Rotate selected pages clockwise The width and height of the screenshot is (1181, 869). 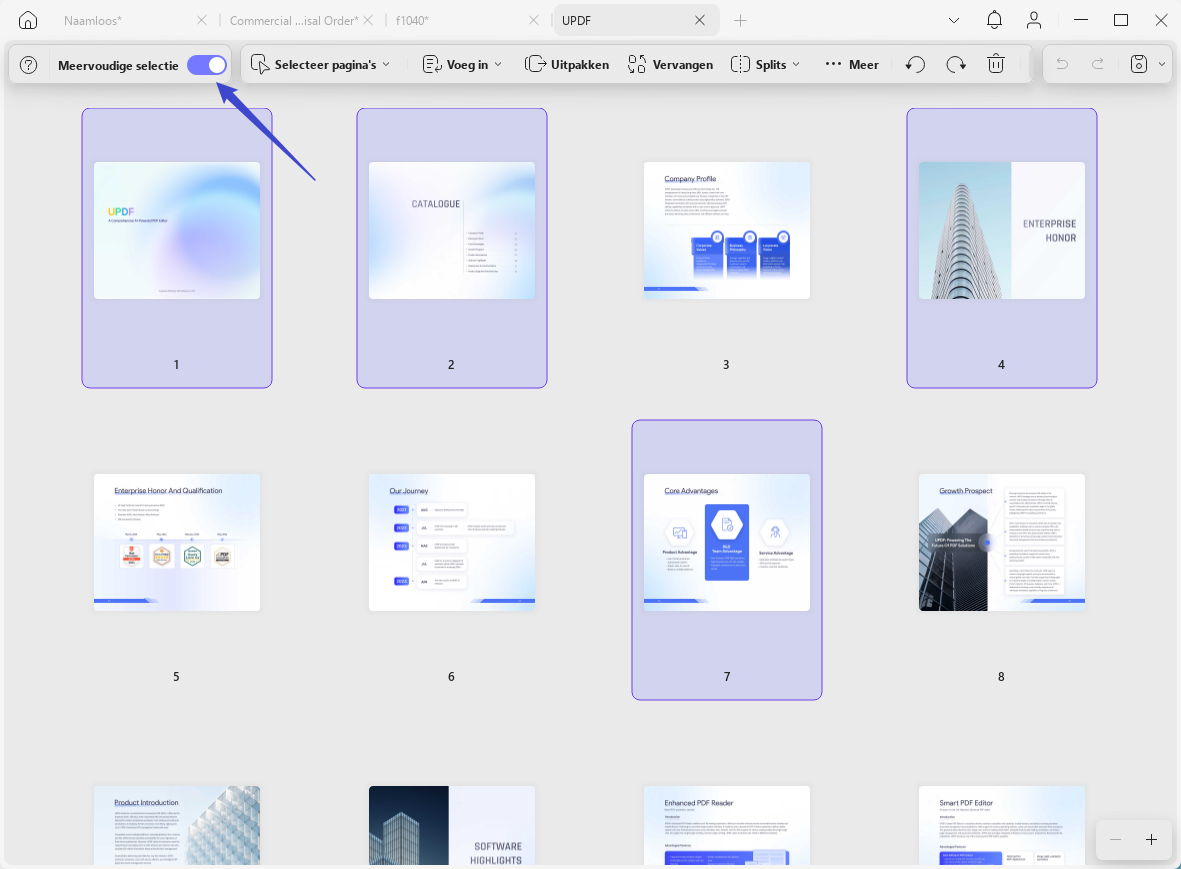(956, 65)
